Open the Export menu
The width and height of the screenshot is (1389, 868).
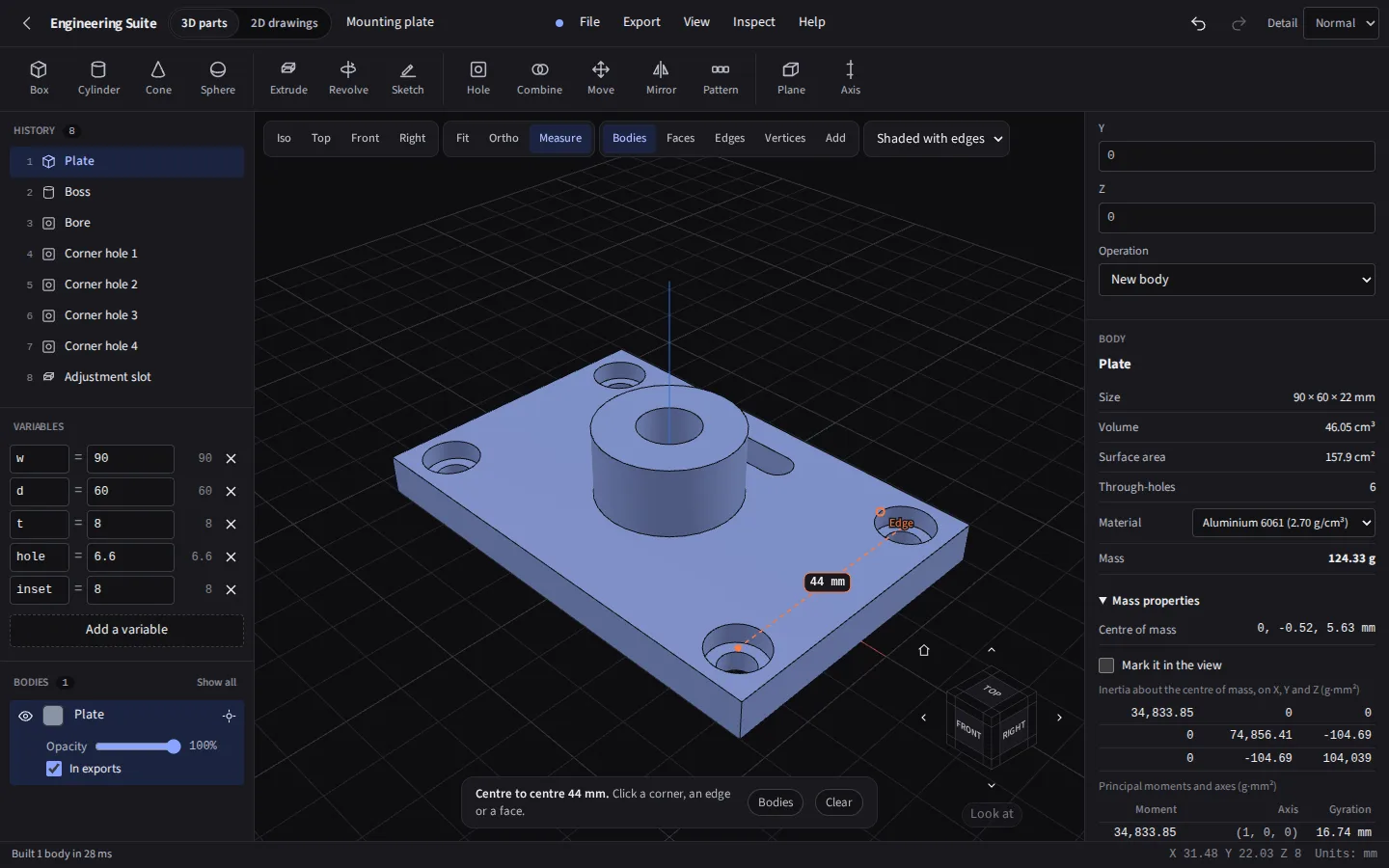tap(641, 22)
